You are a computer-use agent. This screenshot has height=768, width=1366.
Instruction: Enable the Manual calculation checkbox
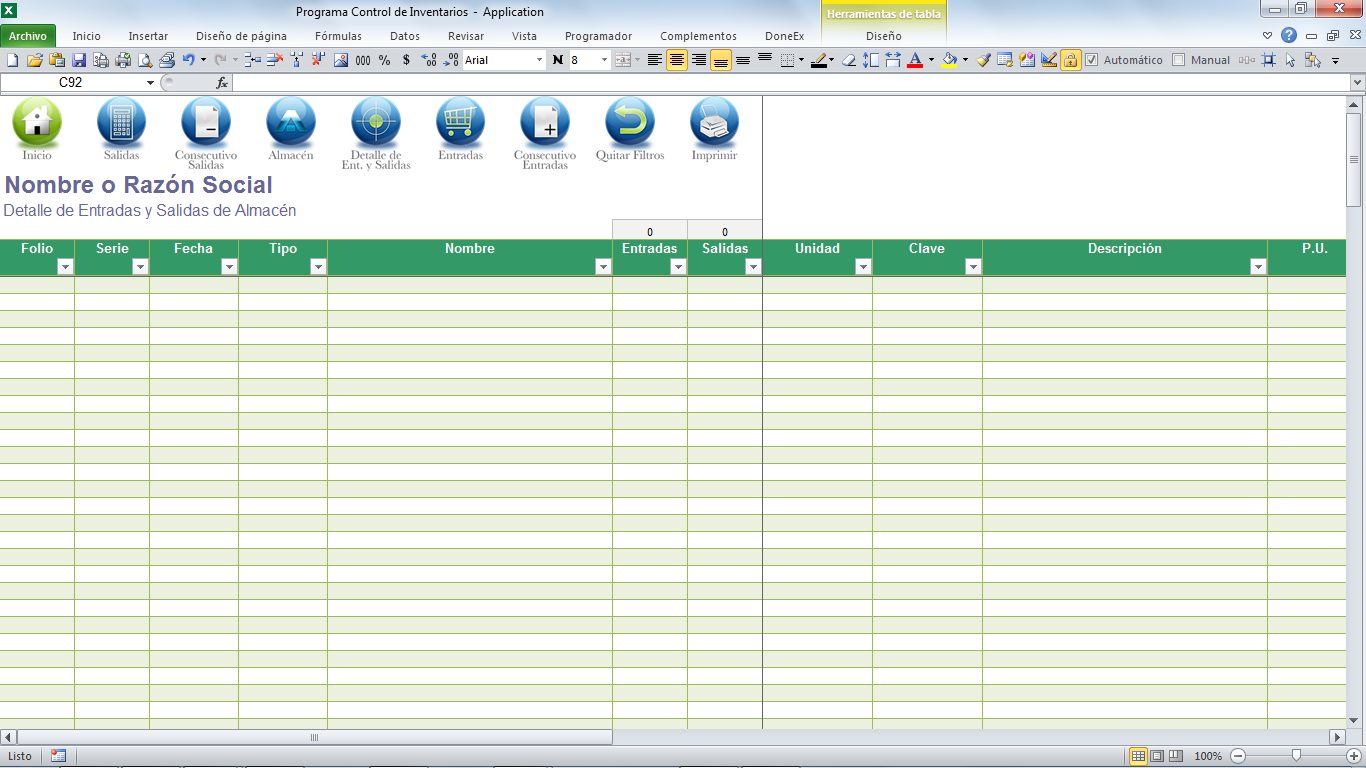pyautogui.click(x=1178, y=60)
